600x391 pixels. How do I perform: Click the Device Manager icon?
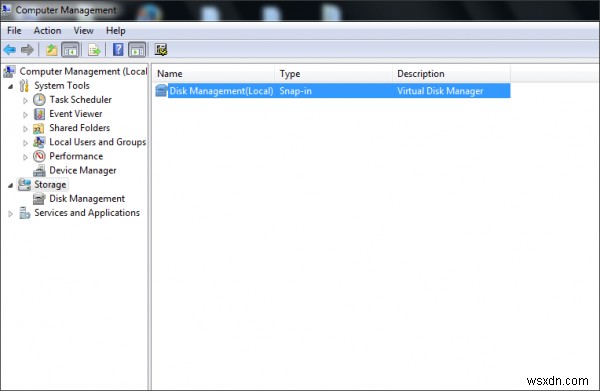click(39, 171)
